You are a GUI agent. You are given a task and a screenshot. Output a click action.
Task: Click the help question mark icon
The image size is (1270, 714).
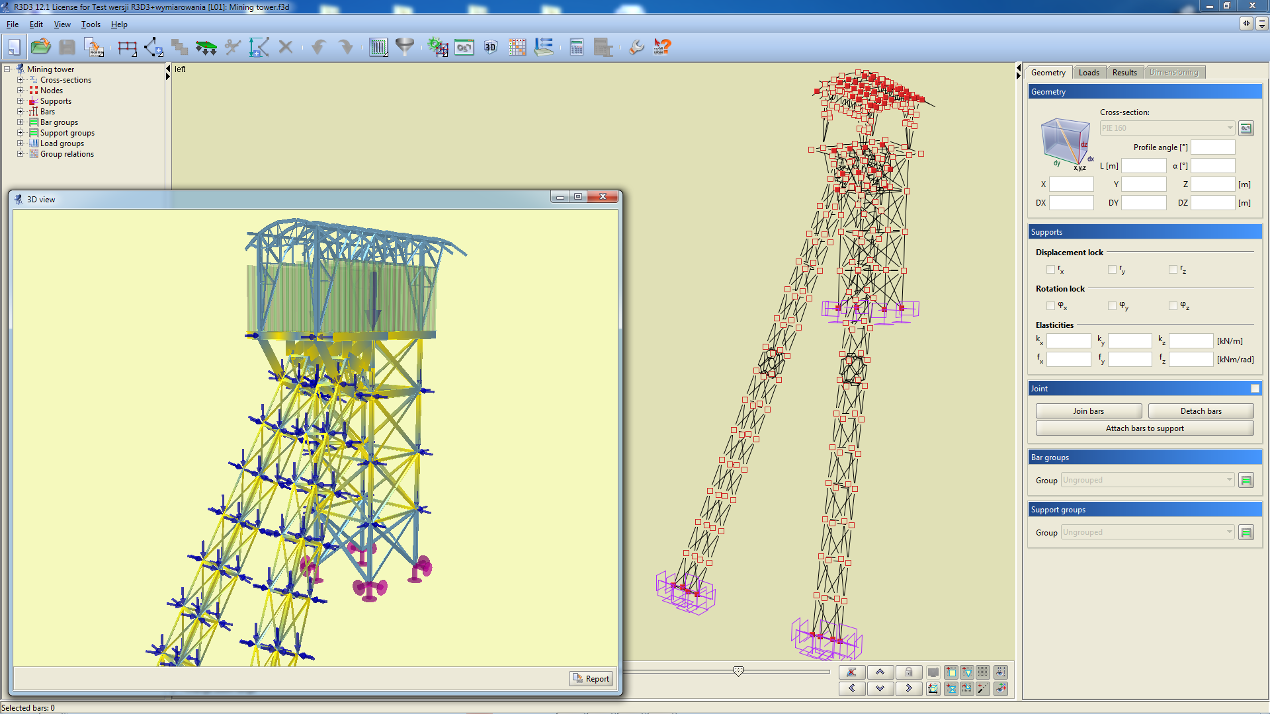click(x=662, y=47)
